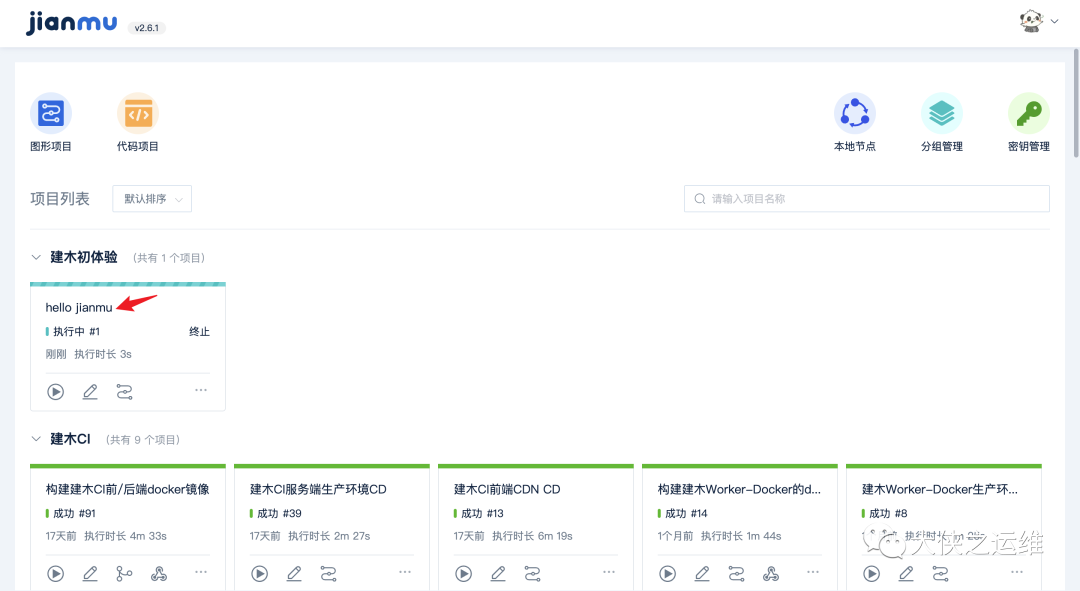1080x591 pixels.
Task: Open the 图形项目 graphic project icon
Action: tap(51, 114)
